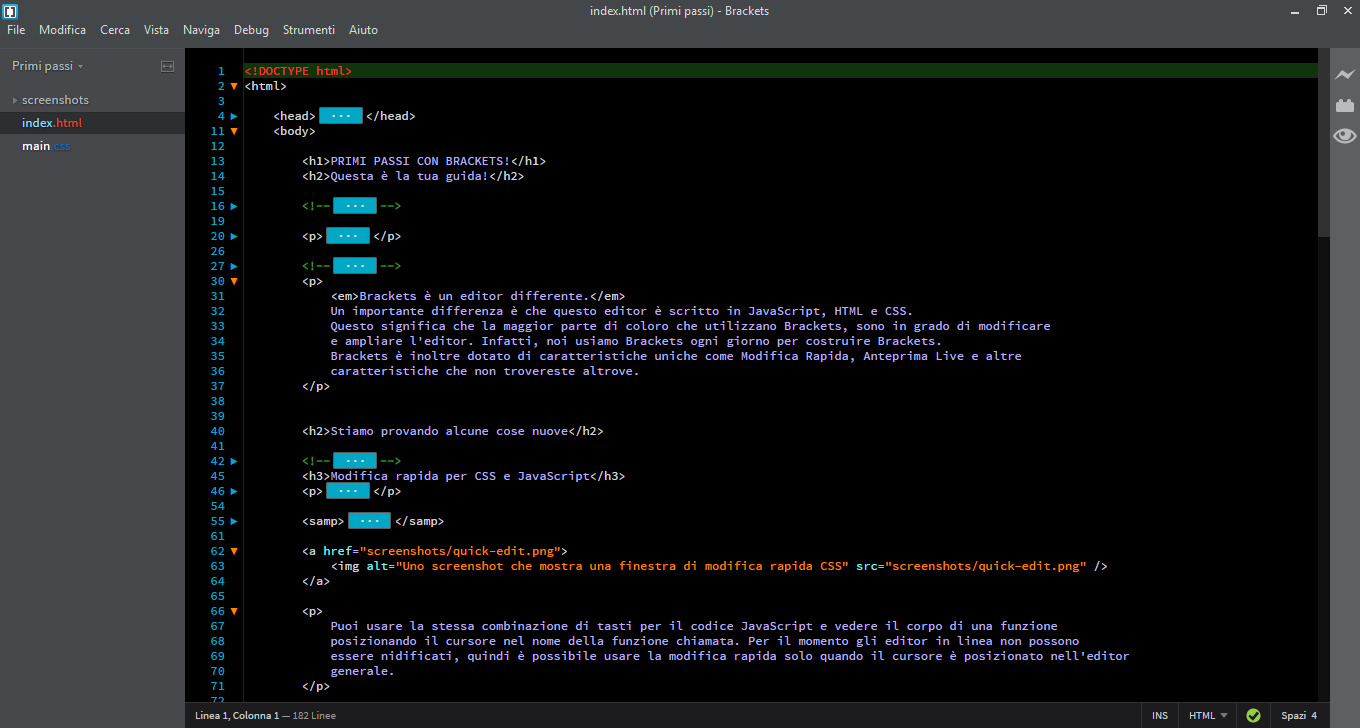Screen dimensions: 1360x728
Task: Open Live Preview lightning bolt icon
Action: click(1344, 75)
